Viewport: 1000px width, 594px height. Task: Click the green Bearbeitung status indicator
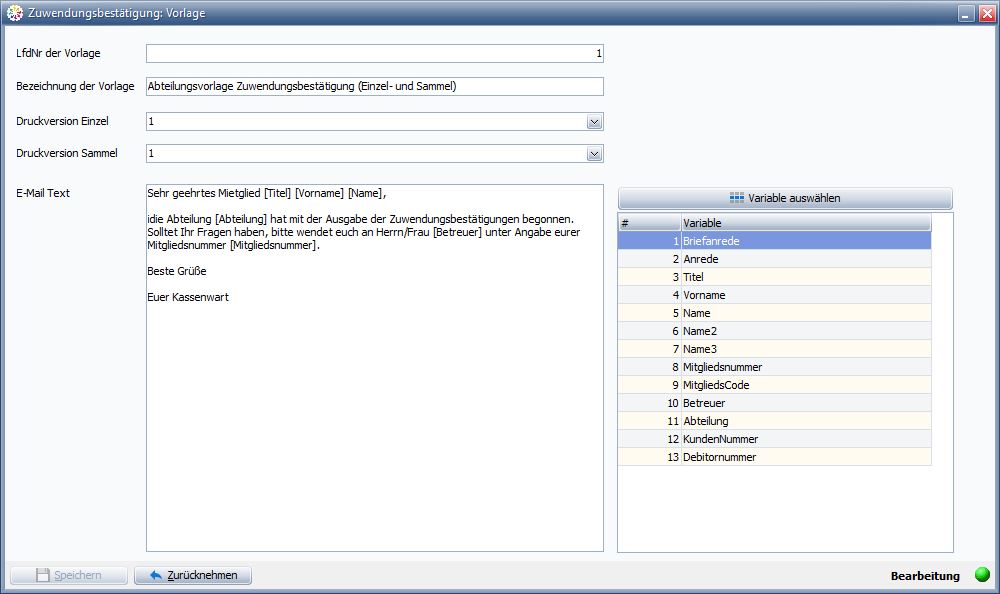click(x=983, y=575)
